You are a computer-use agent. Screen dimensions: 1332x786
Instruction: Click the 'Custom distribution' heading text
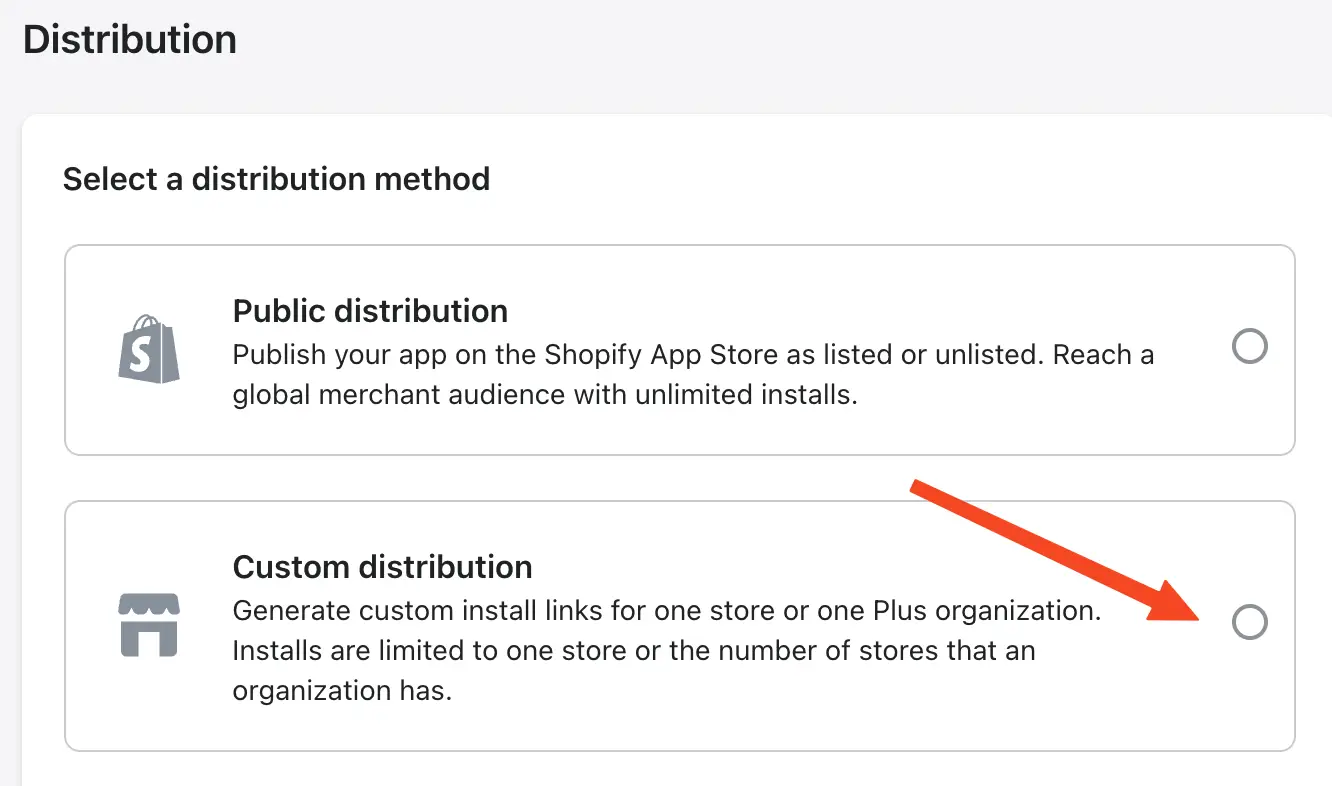(x=382, y=567)
